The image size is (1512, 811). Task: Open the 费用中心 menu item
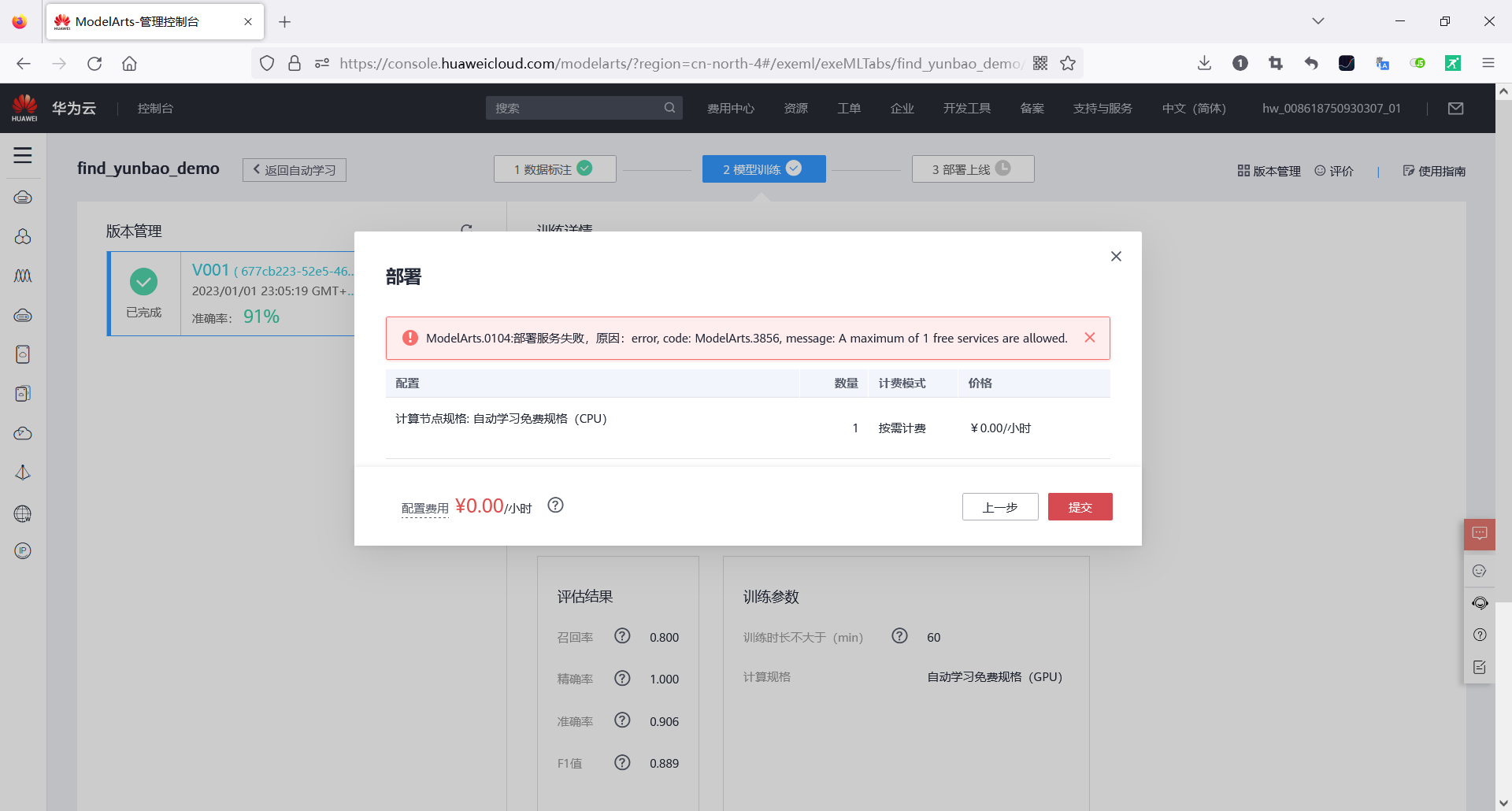(731, 108)
